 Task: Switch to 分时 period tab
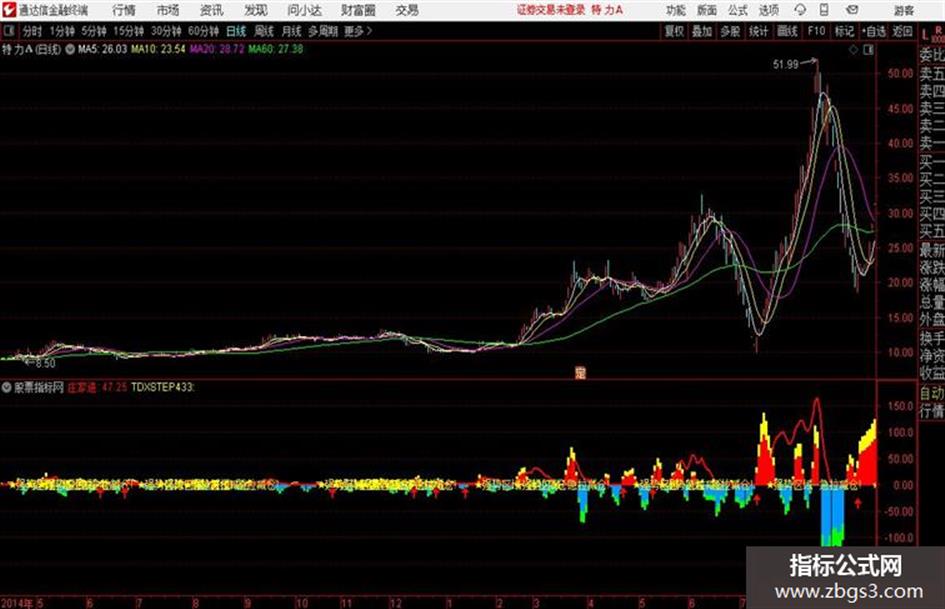click(32, 31)
